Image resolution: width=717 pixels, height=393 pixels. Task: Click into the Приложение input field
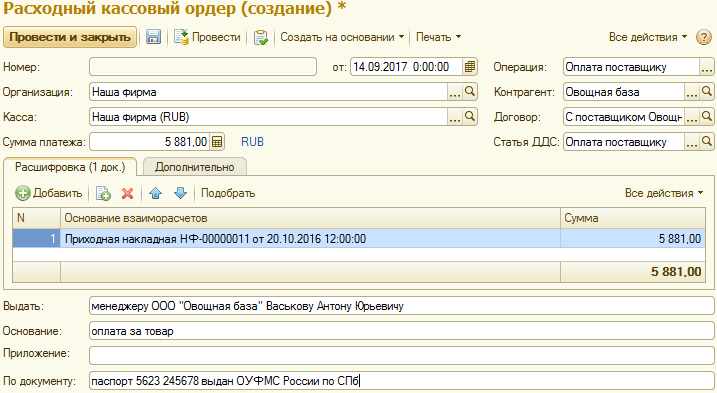tap(401, 355)
